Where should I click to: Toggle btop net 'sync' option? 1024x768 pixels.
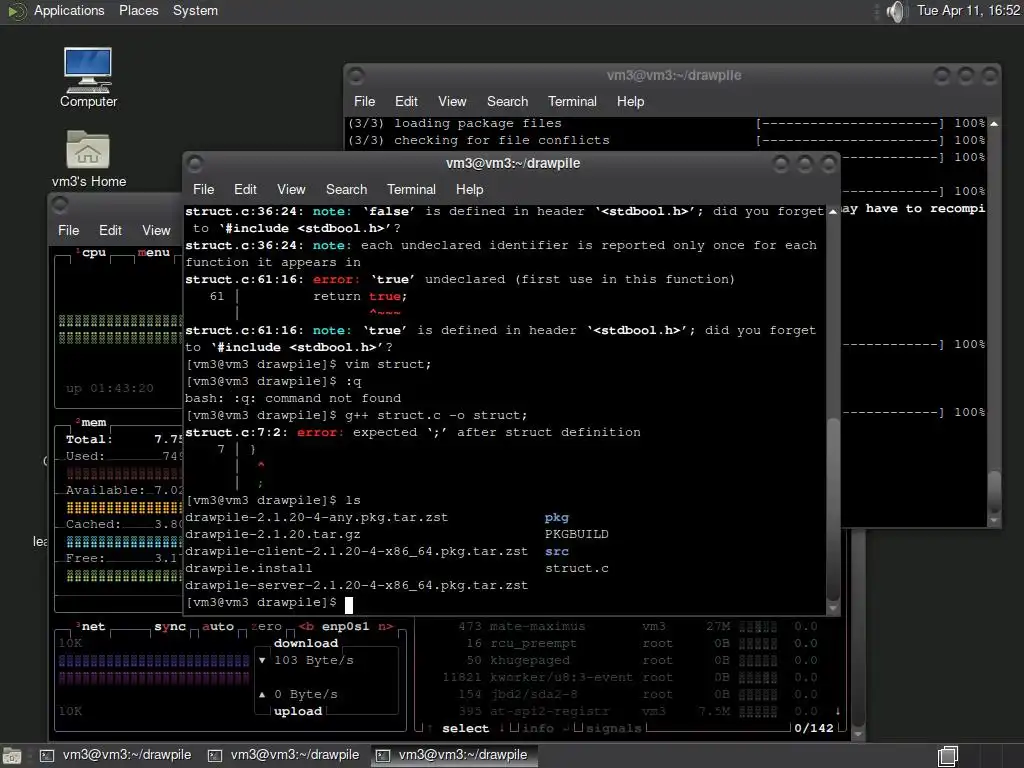point(170,626)
